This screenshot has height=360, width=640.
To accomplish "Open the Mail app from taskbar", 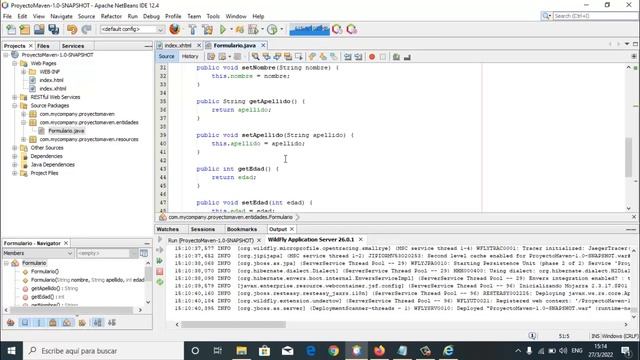I will click(x=288, y=351).
